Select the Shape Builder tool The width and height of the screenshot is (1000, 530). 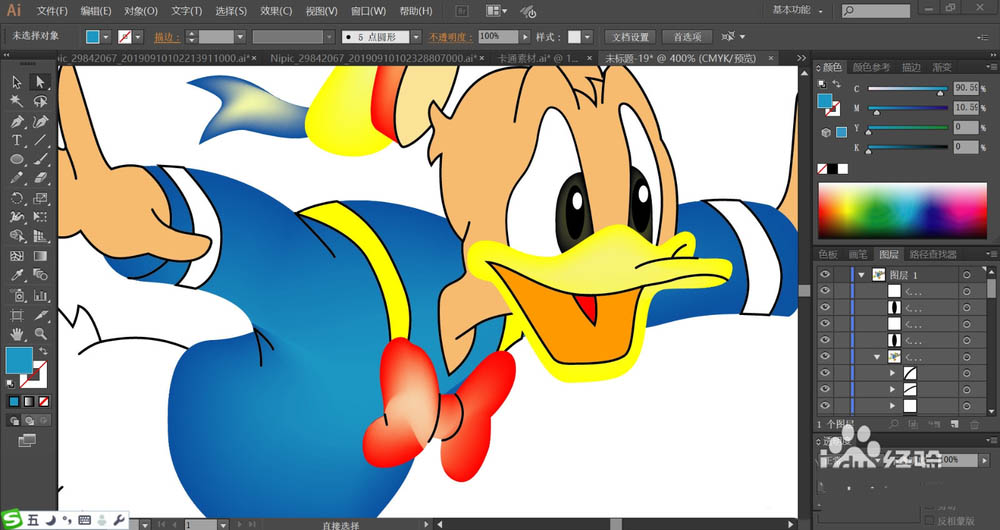pyautogui.click(x=17, y=237)
